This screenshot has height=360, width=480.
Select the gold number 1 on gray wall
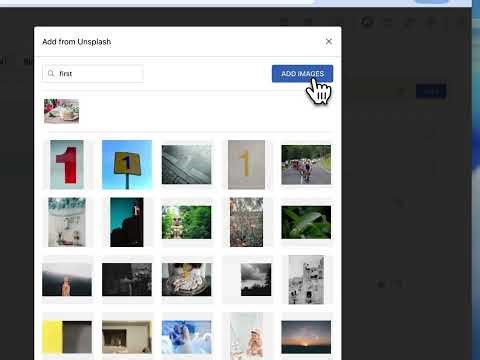pos(246,164)
